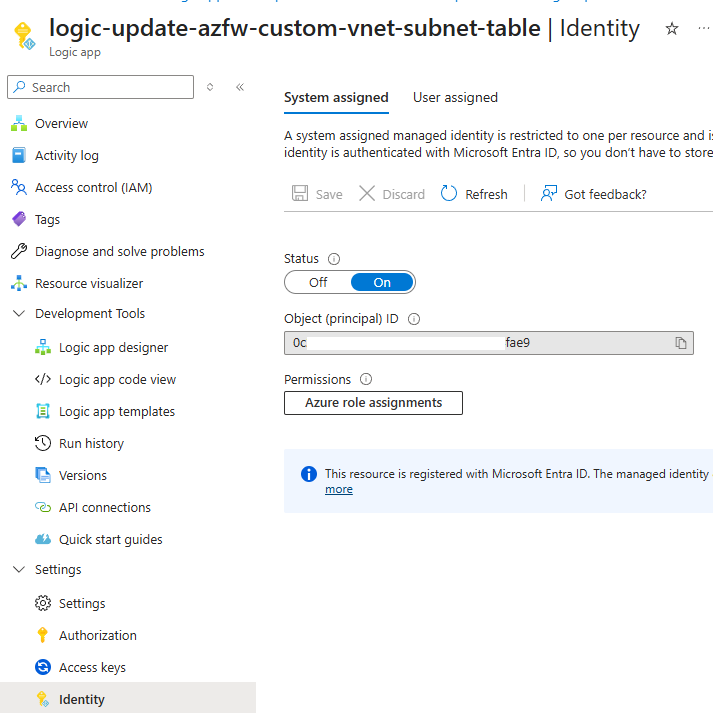
Task: Collapse the Development Tools section
Action: 18,313
